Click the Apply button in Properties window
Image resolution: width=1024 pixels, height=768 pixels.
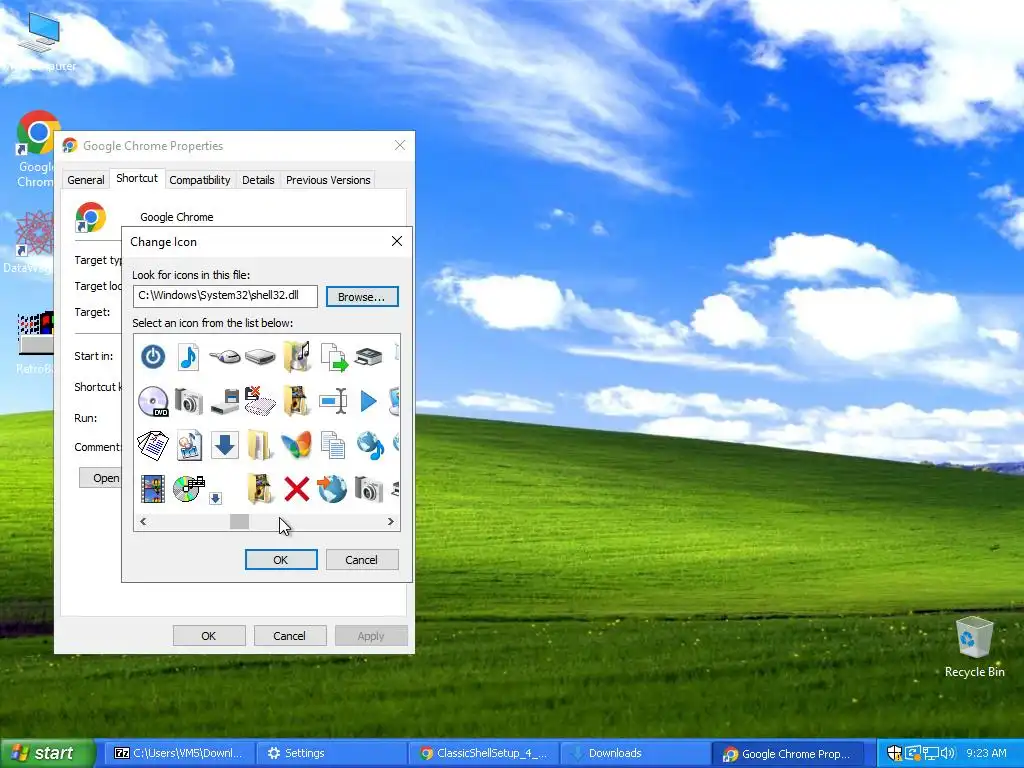tap(371, 635)
